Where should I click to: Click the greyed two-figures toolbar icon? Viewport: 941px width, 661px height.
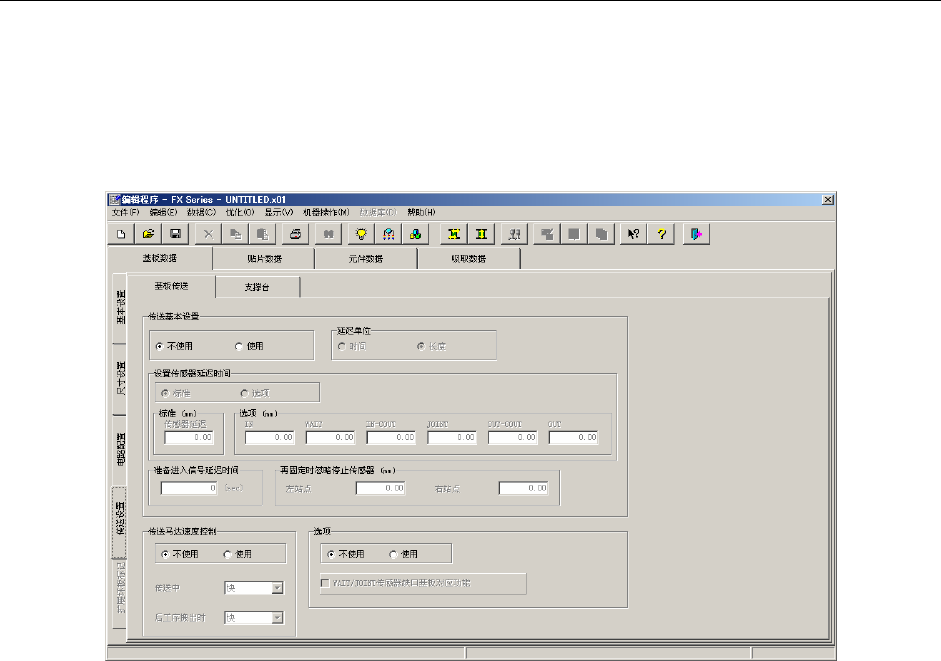point(514,234)
